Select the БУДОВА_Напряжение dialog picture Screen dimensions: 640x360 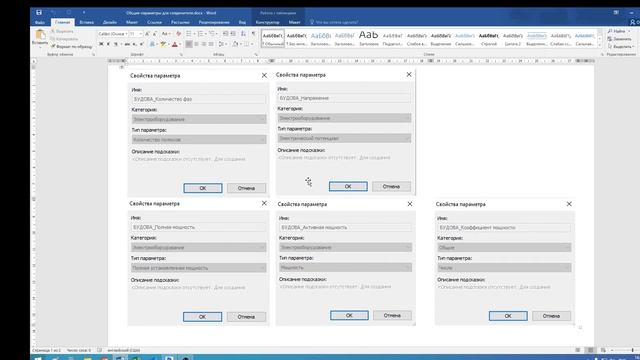point(346,132)
